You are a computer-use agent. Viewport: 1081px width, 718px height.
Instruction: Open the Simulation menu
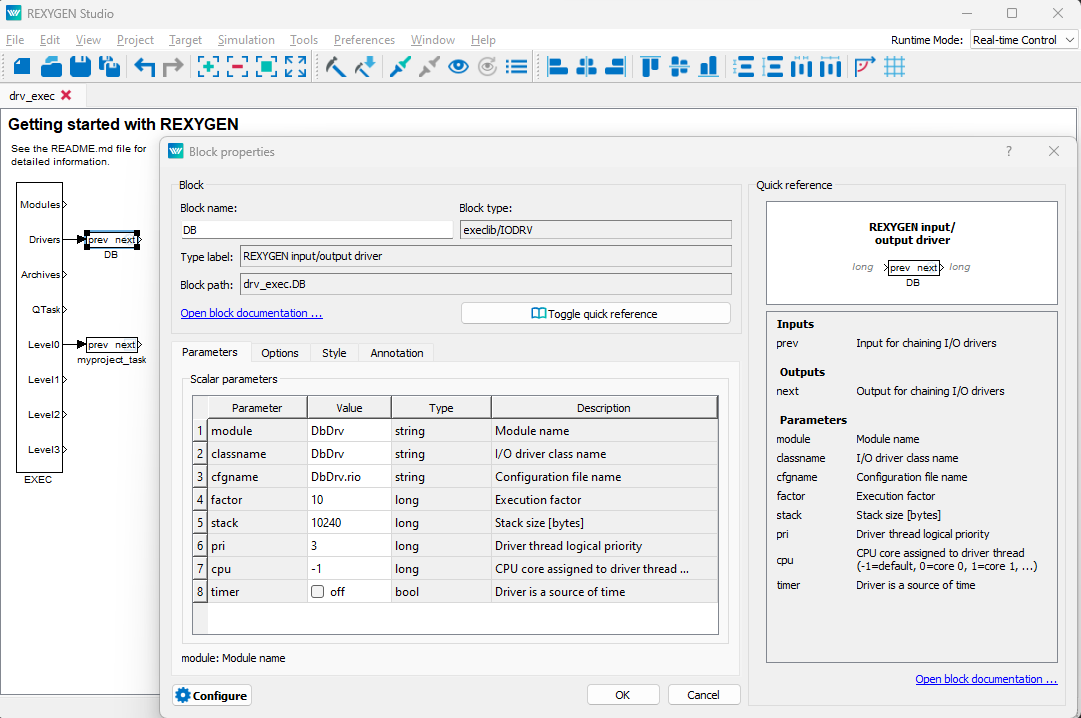246,40
